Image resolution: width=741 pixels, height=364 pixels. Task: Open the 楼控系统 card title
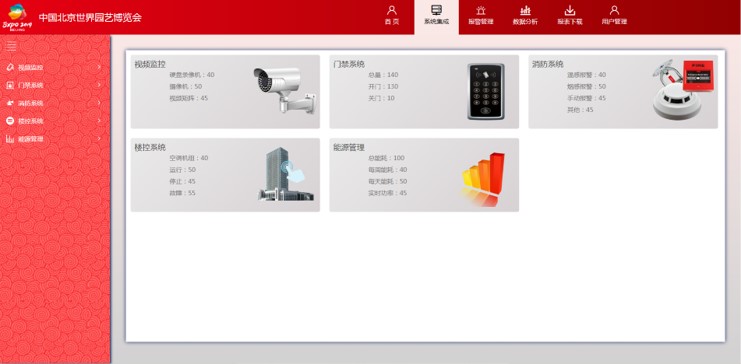pyautogui.click(x=150, y=147)
